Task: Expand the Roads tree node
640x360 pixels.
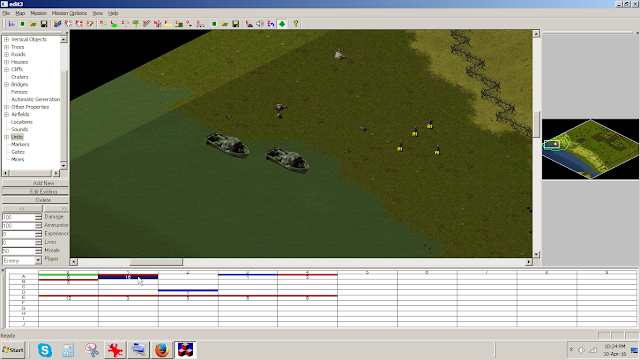Action: coord(7,54)
